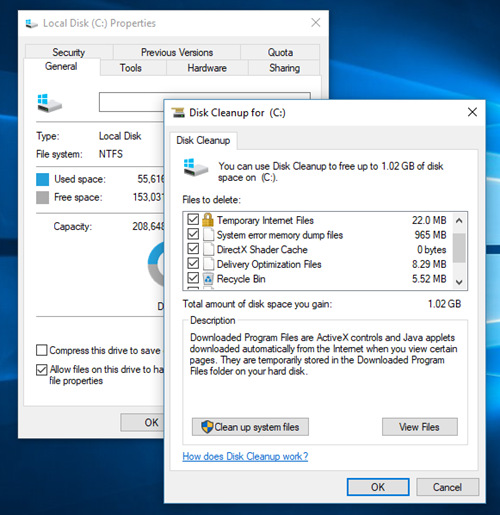
Task: Select the Disk Cleanup tab
Action: coord(203,140)
